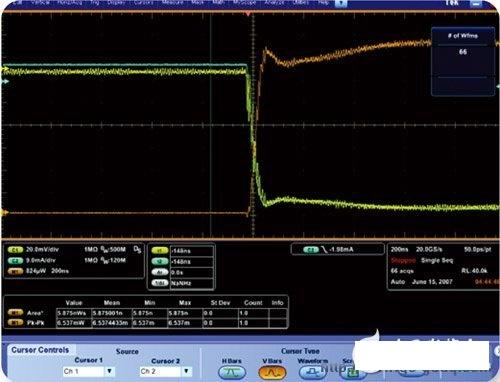
Task: Click the horizontal scale readout 200ns
Action: click(x=399, y=249)
